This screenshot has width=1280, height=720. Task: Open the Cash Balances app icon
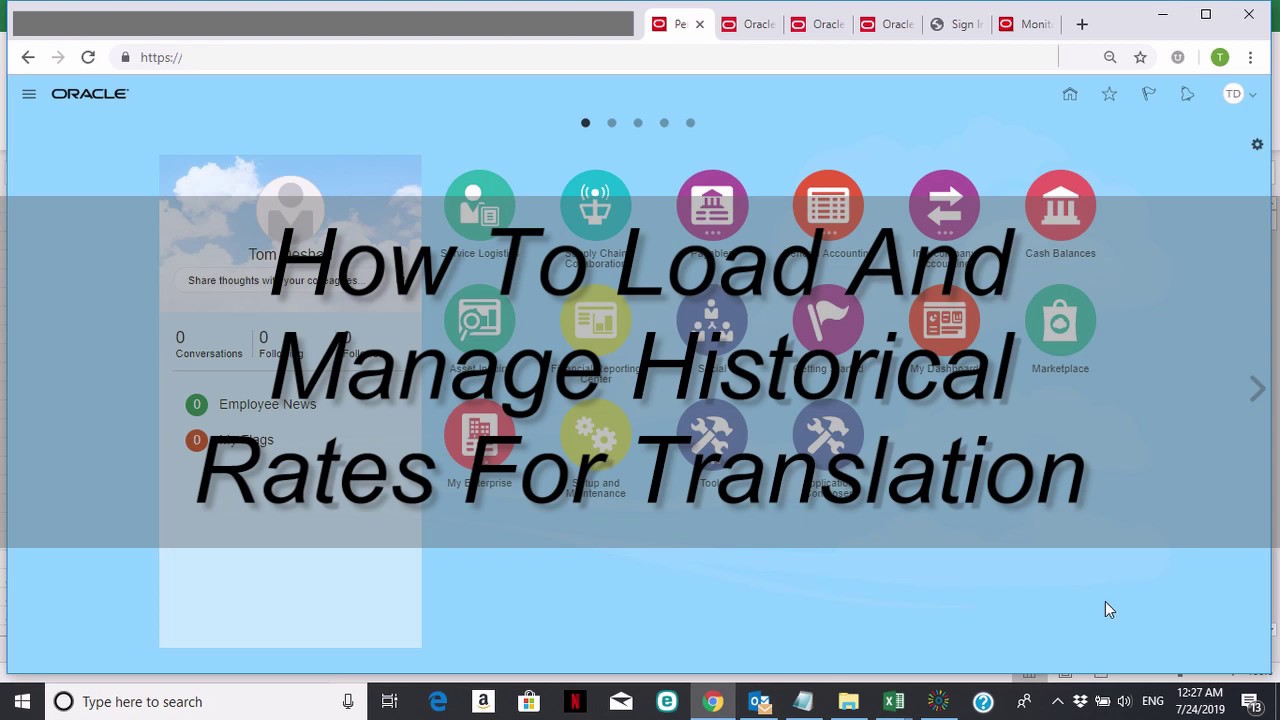click(x=1060, y=206)
